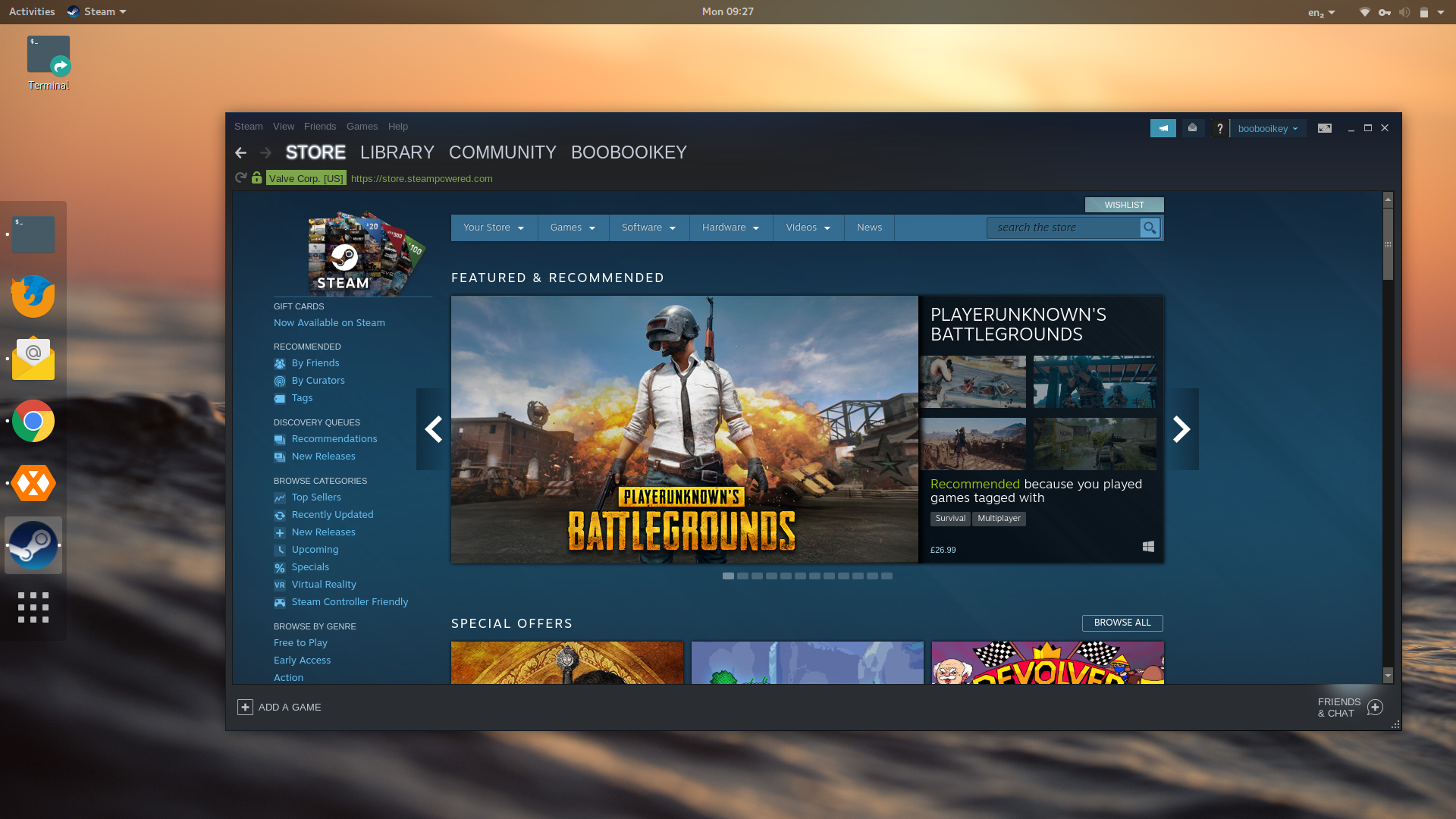Viewport: 1456px width, 819px height.
Task: Show all applications grid
Action: pyautogui.click(x=33, y=607)
